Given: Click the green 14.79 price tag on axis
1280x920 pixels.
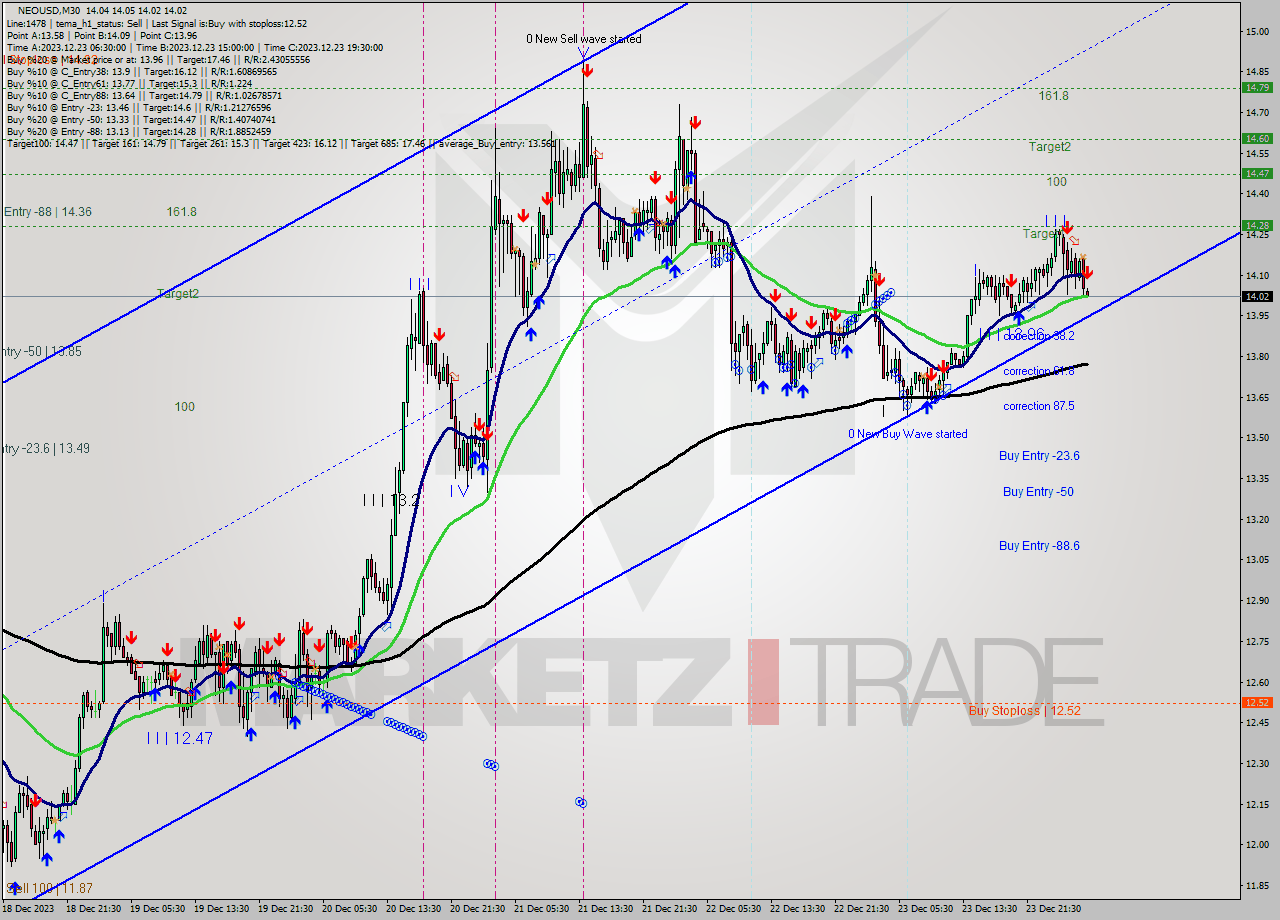Looking at the screenshot, I should tap(1257, 88).
